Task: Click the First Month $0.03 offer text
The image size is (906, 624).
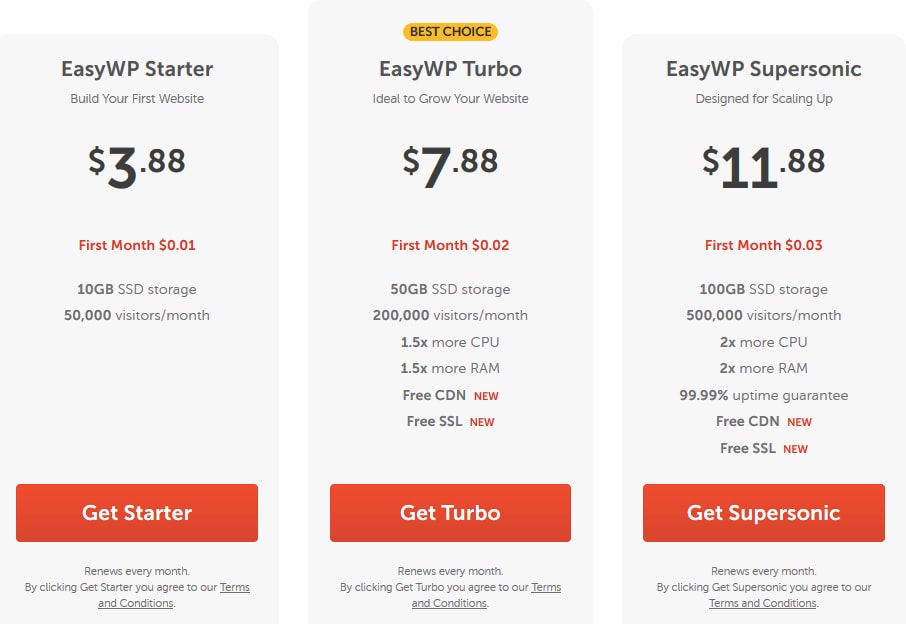Action: coord(763,245)
